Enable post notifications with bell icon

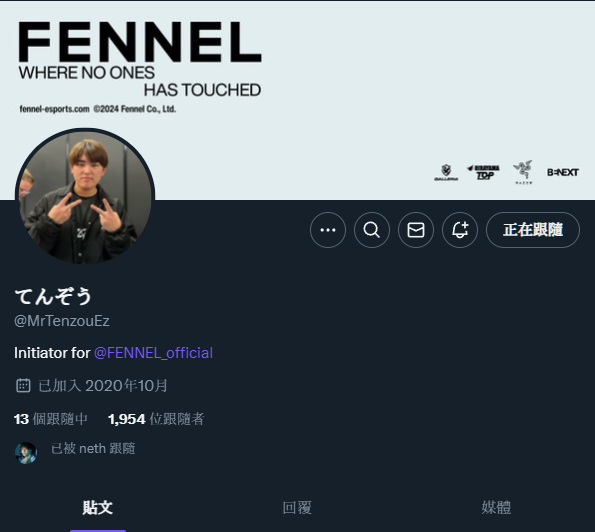point(460,230)
